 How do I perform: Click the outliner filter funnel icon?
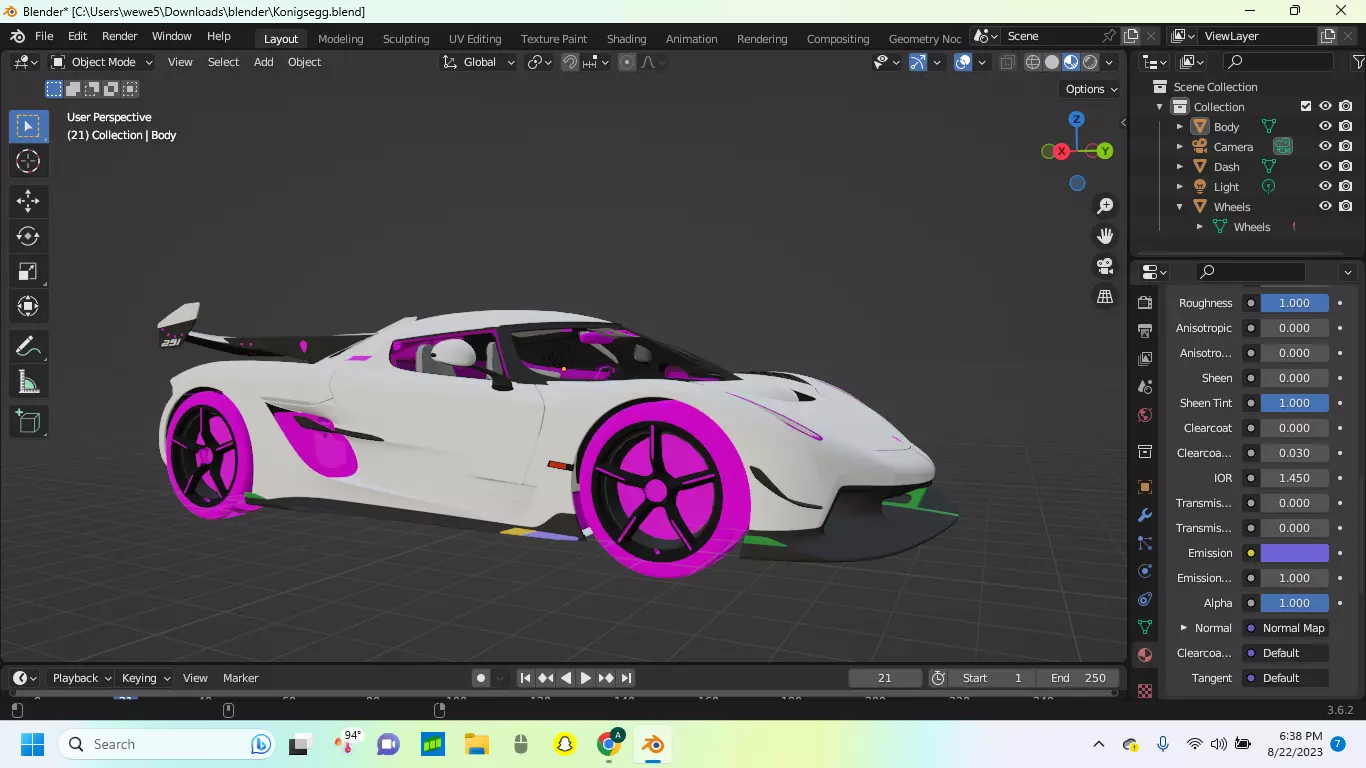(1358, 62)
